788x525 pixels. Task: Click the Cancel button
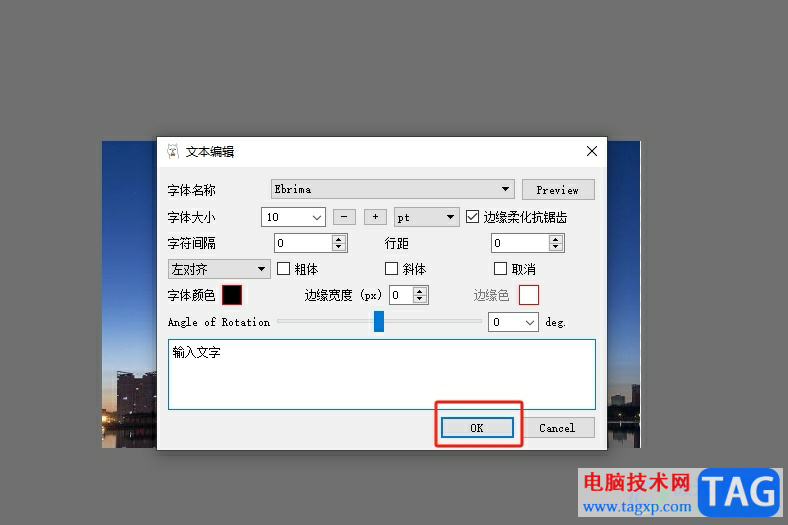[x=557, y=428]
